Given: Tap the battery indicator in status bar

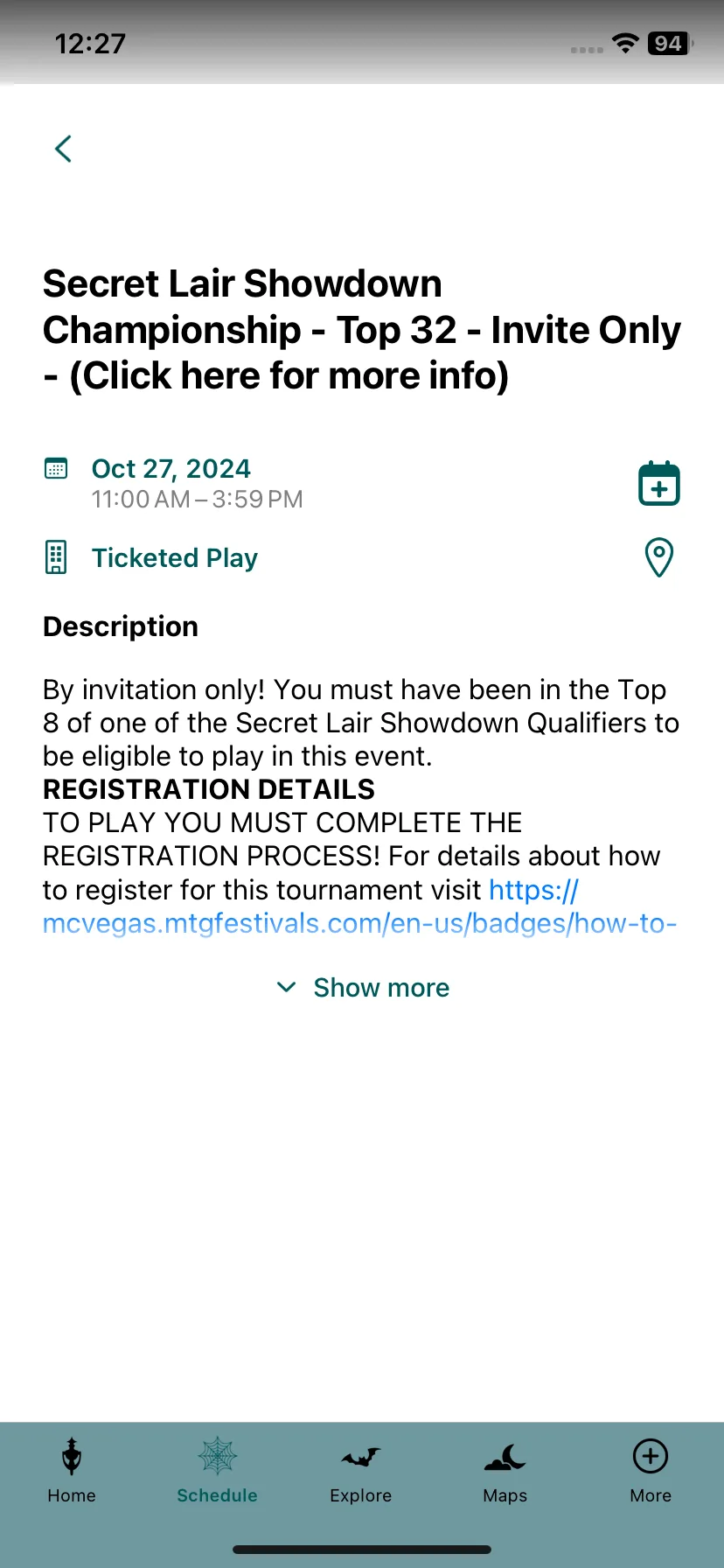Looking at the screenshot, I should tap(671, 44).
